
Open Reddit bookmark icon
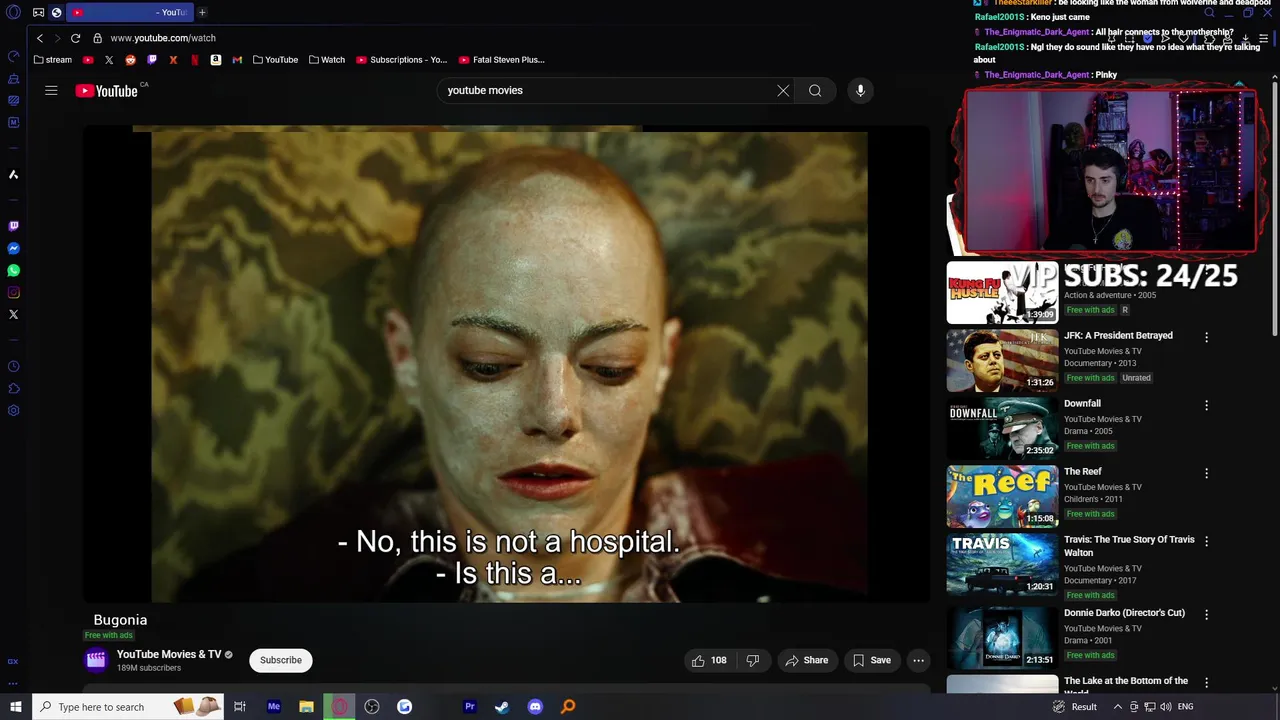[130, 60]
